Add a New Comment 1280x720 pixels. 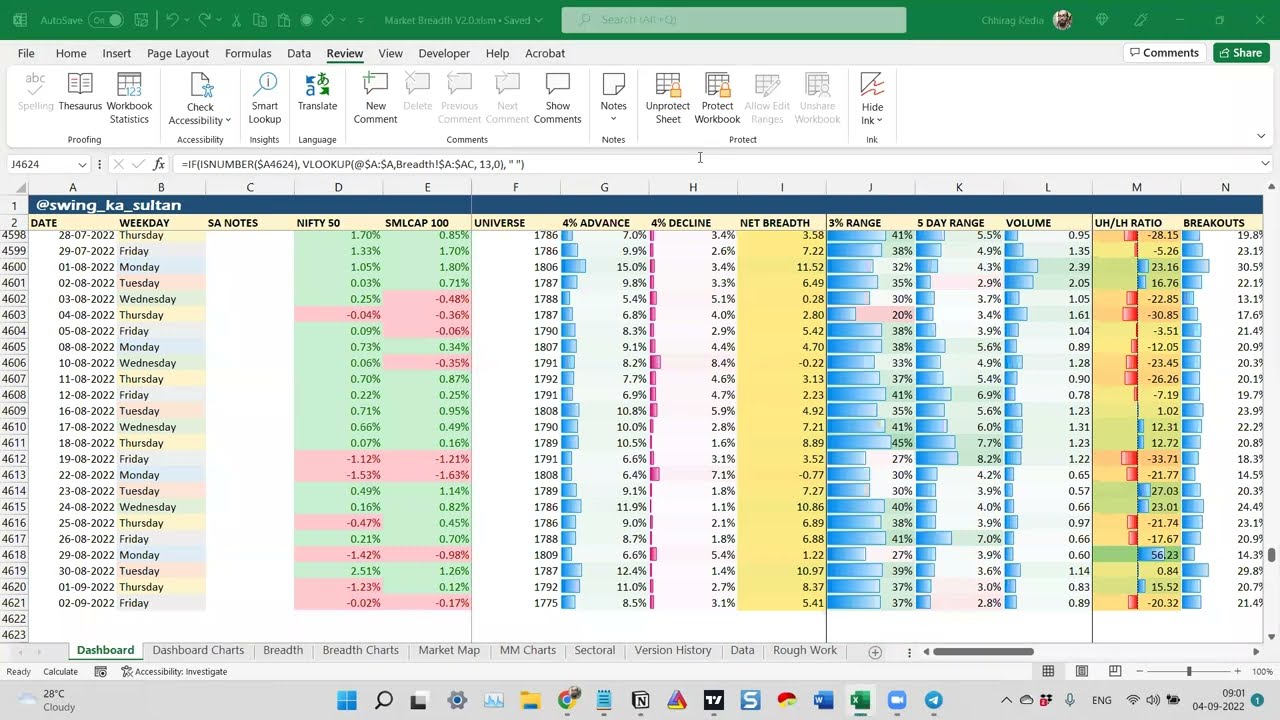pos(375,98)
